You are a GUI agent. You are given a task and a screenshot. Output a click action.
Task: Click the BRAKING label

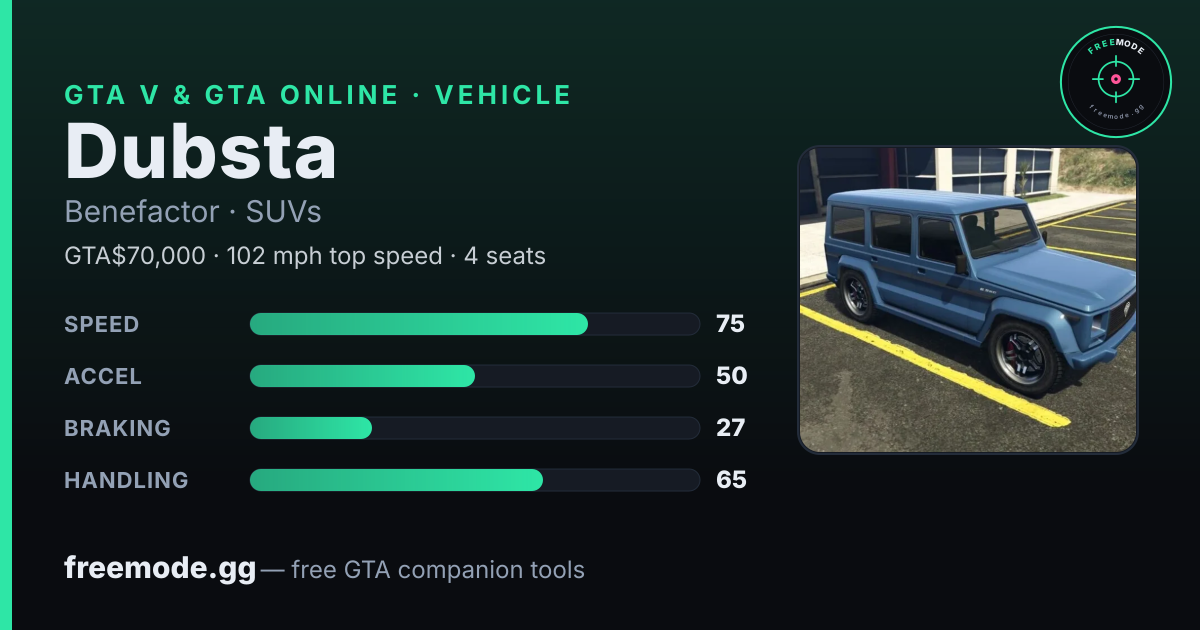point(117,428)
